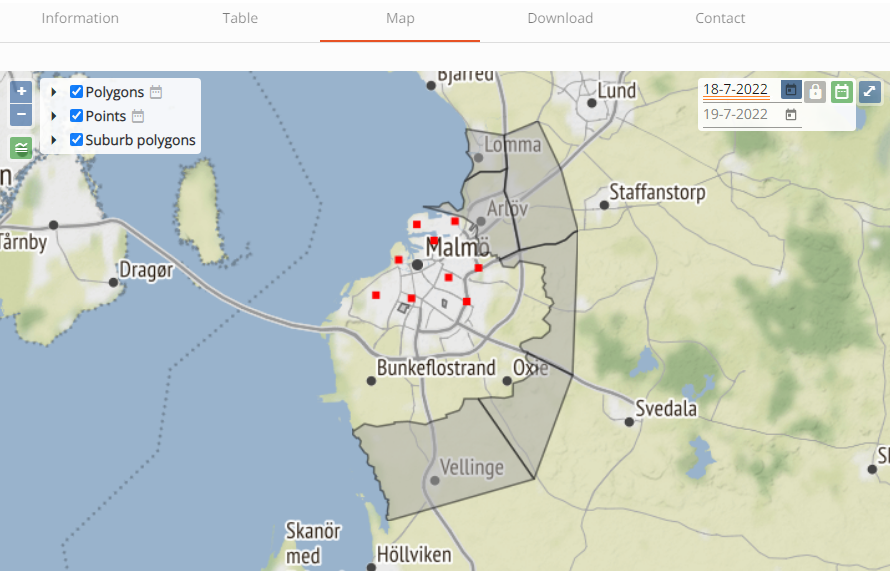Click the Polygons layer label
This screenshot has width=890, height=571.
(x=115, y=92)
